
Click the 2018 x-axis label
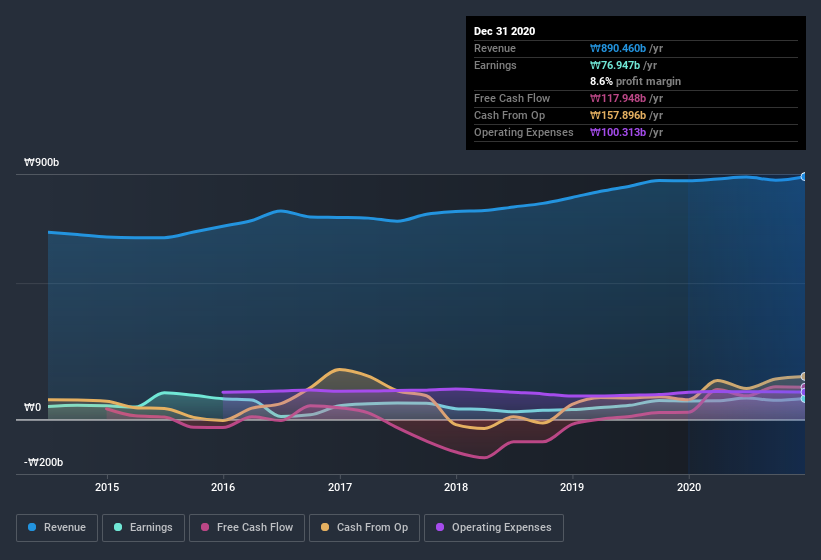[x=456, y=487]
